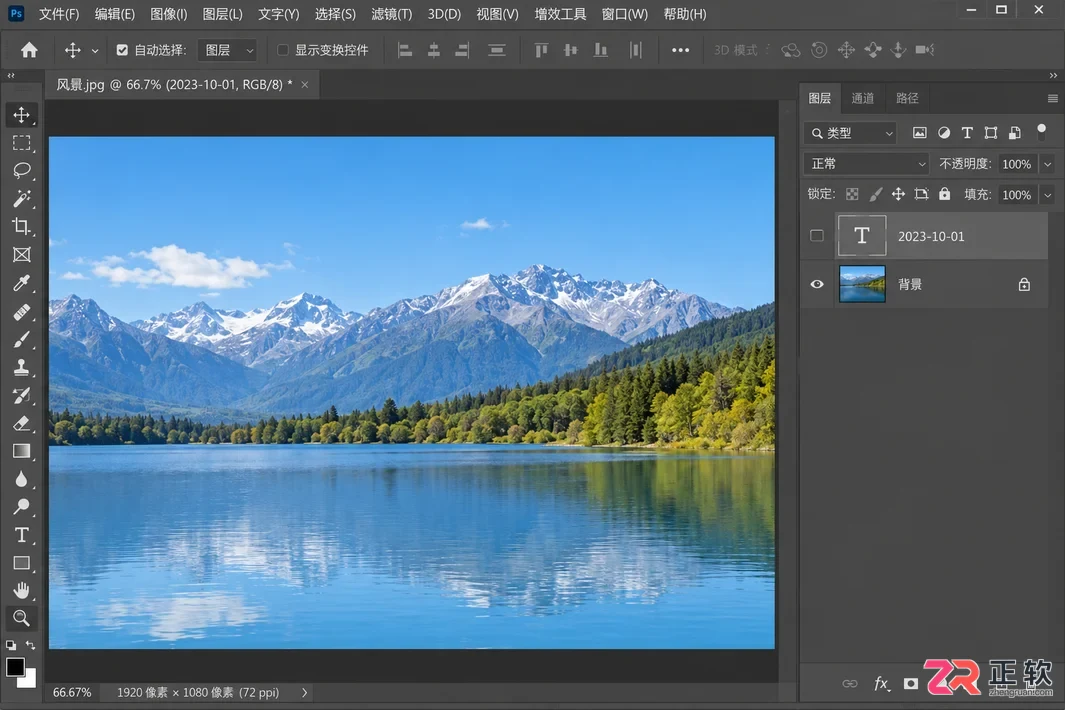Open the Layers panel menu
The width and height of the screenshot is (1065, 710).
click(x=1052, y=99)
